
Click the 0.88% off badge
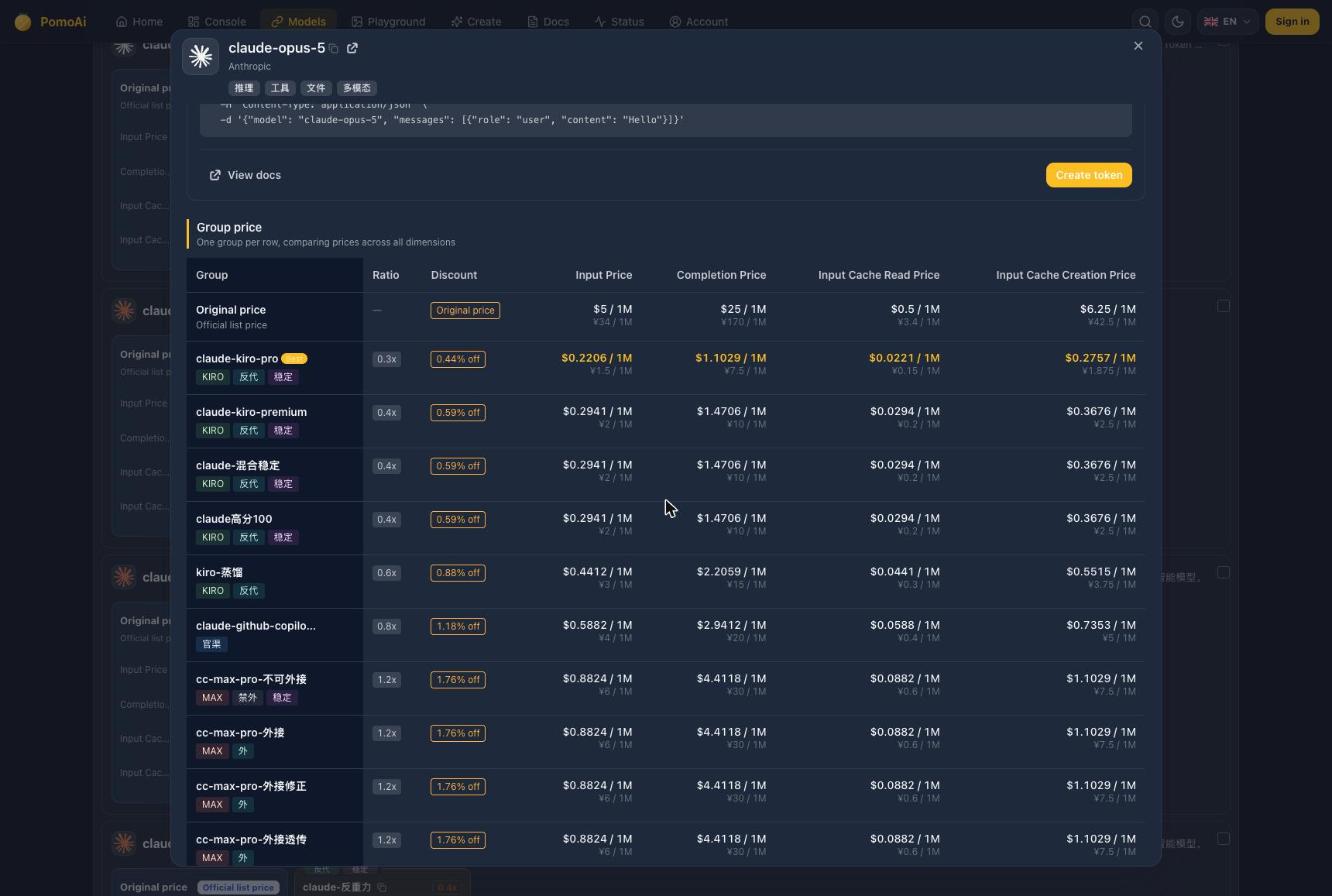click(x=458, y=573)
